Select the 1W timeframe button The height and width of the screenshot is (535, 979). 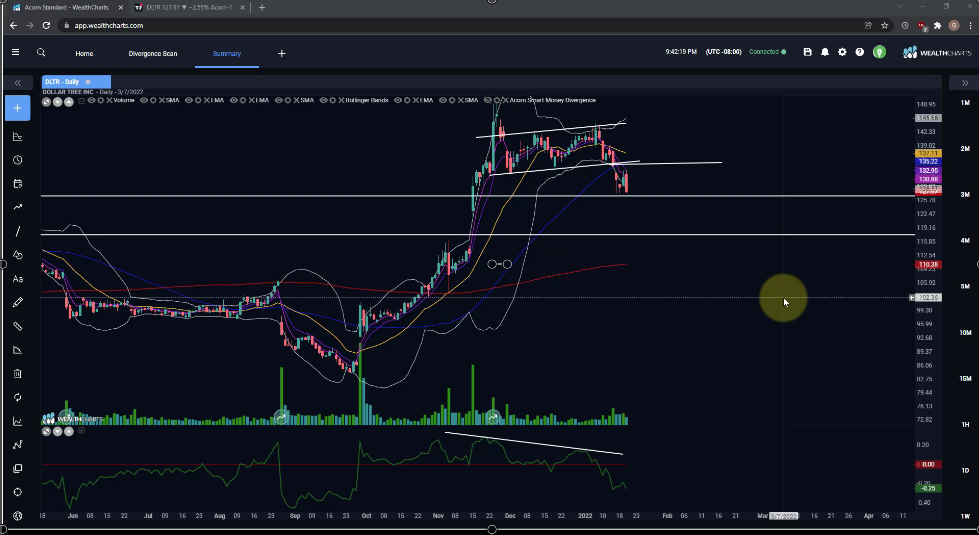point(965,516)
